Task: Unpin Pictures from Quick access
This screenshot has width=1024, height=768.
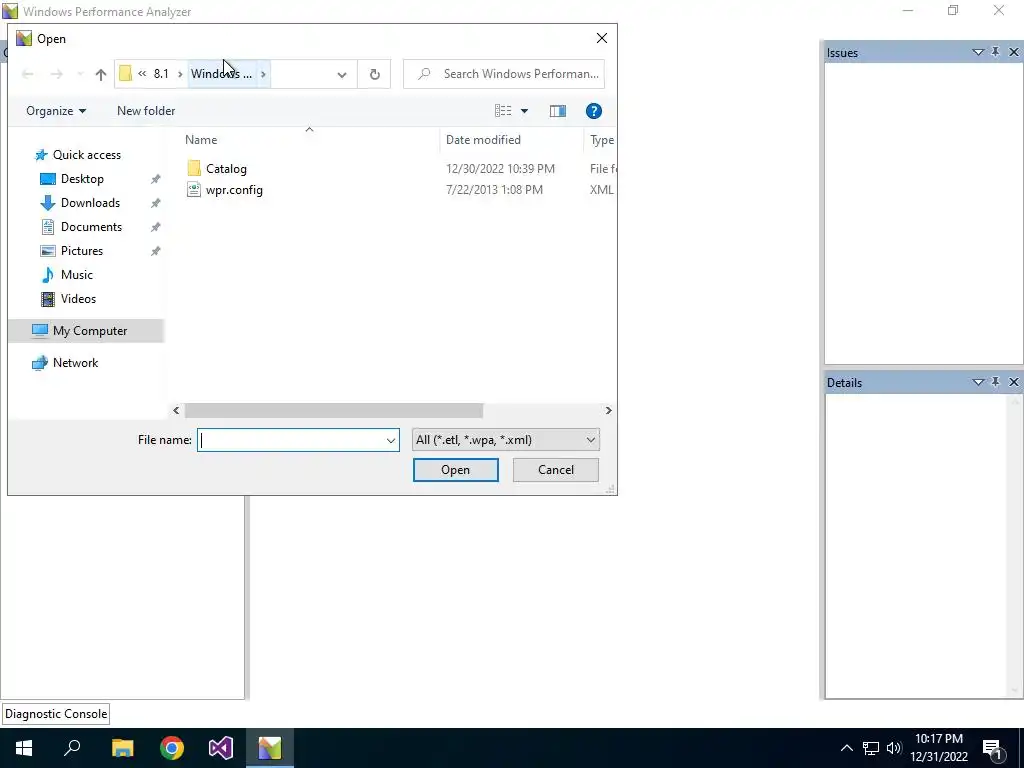Action: (x=155, y=251)
